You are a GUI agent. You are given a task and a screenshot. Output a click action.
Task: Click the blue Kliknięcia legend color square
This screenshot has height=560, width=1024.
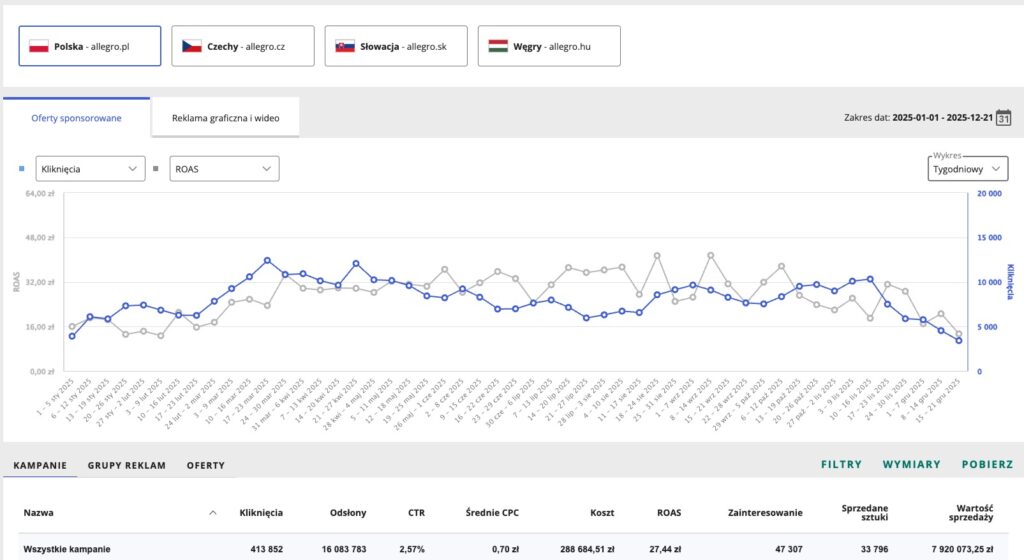(x=22, y=169)
